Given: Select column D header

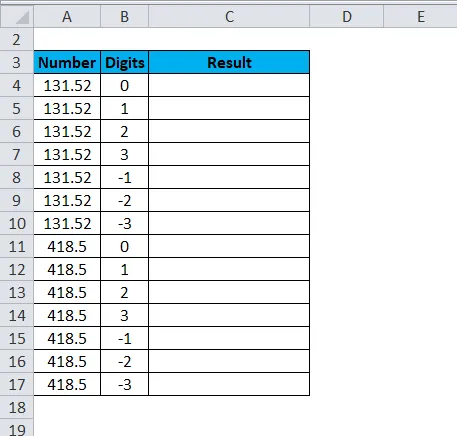Looking at the screenshot, I should pos(347,16).
